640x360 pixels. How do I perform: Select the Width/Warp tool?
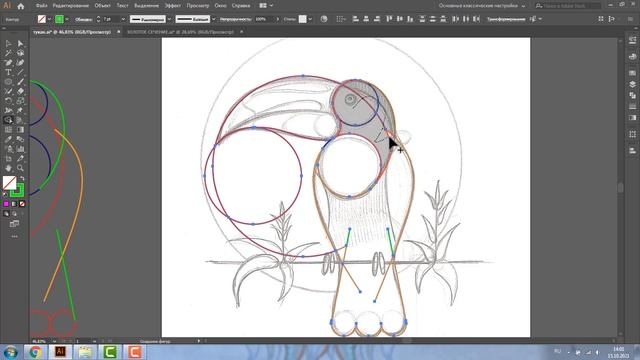8,110
